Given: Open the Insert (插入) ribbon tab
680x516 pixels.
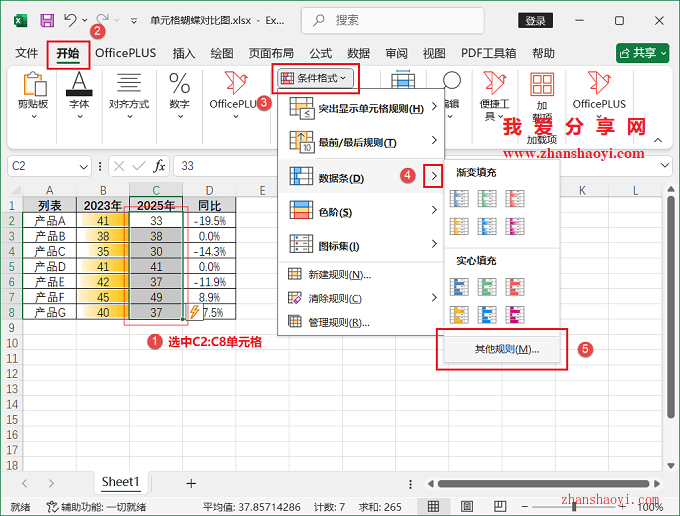Looking at the screenshot, I should [x=184, y=53].
